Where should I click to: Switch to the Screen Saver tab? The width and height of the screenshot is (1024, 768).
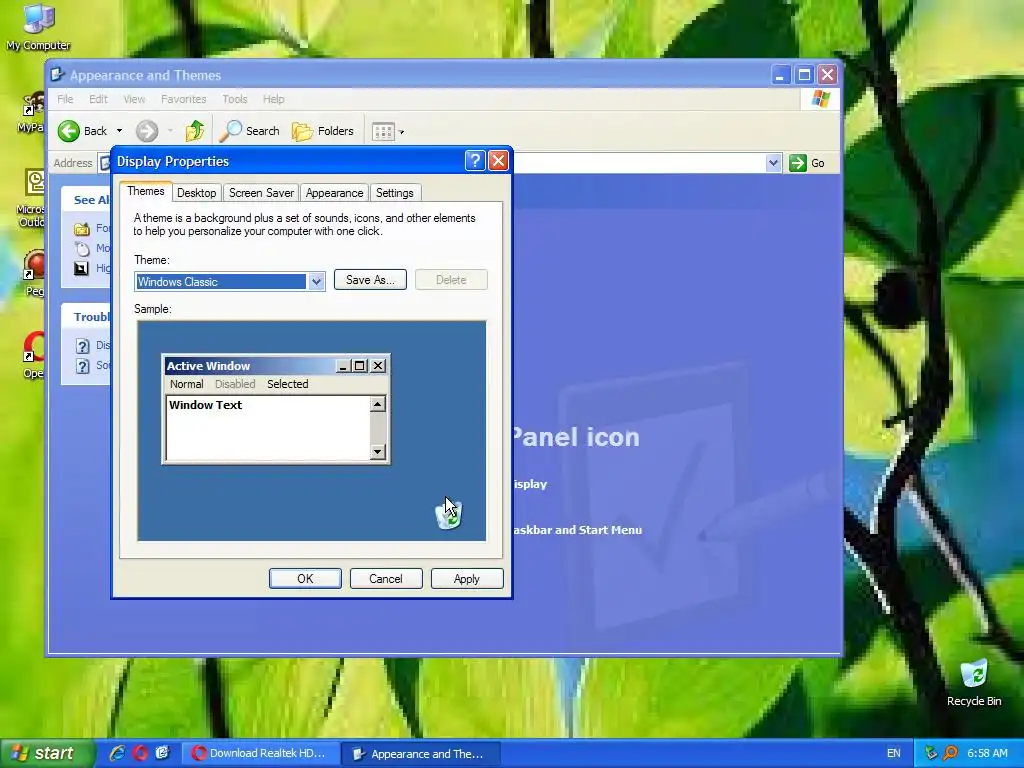point(261,193)
